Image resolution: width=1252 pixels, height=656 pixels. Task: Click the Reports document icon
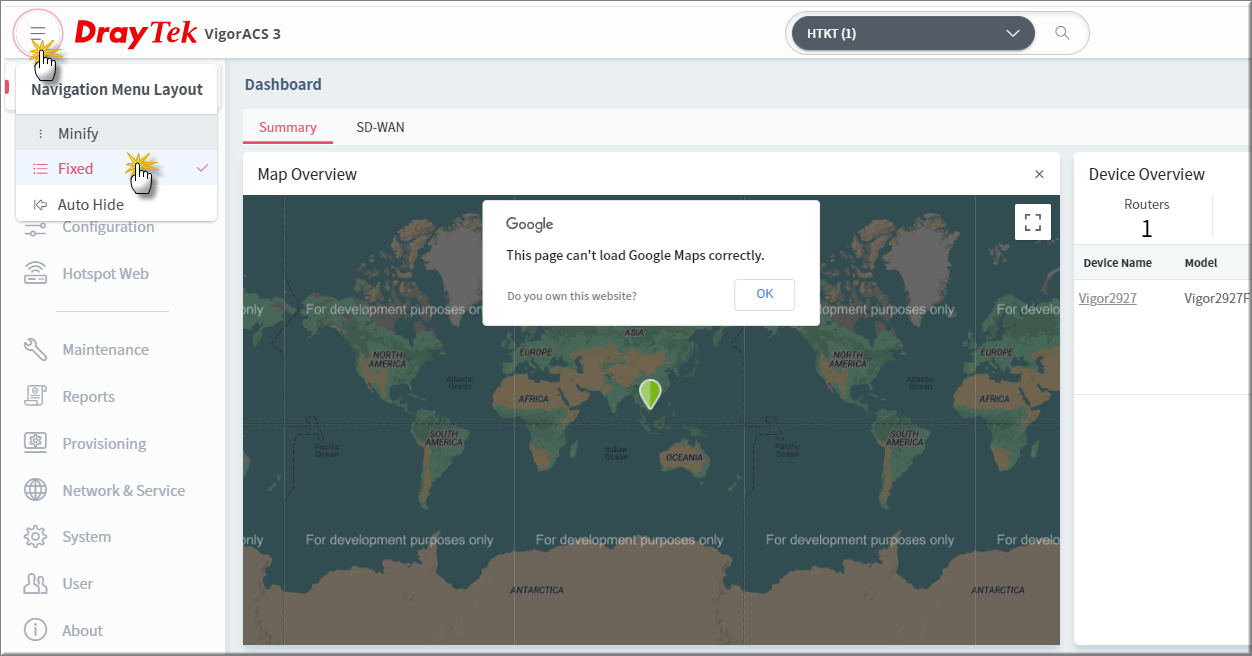(36, 396)
